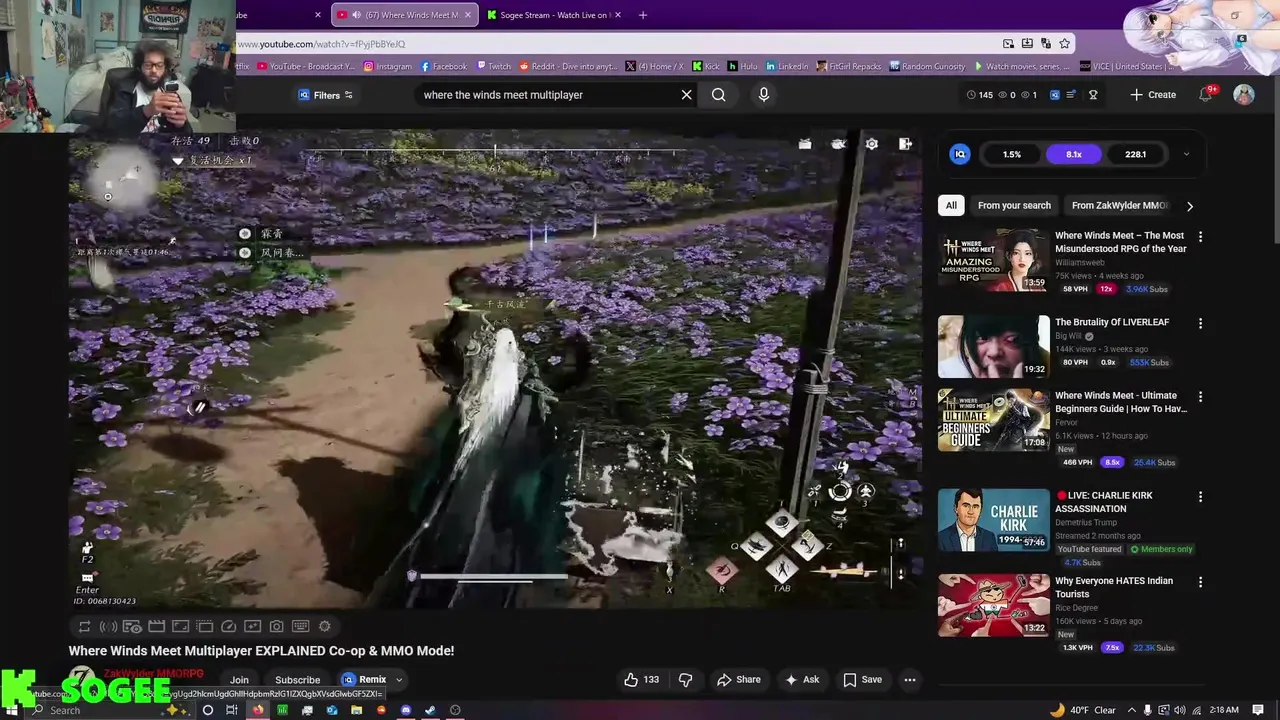Open options menu for LIVERLEAF video
The width and height of the screenshot is (1280, 720).
point(1200,323)
